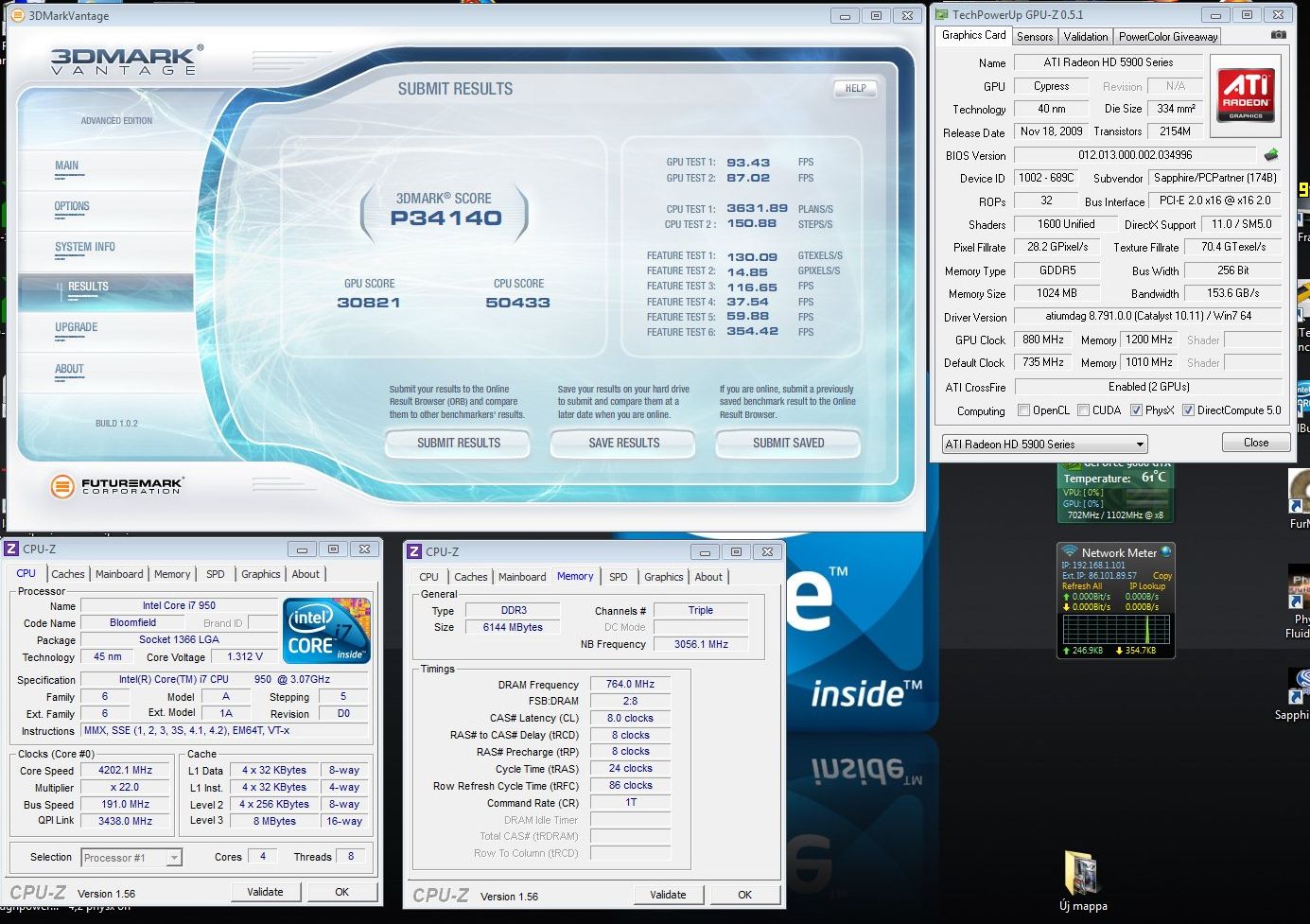Select RESULTS in 3DMark Vantage sidebar
The width and height of the screenshot is (1310, 924).
click(x=88, y=287)
